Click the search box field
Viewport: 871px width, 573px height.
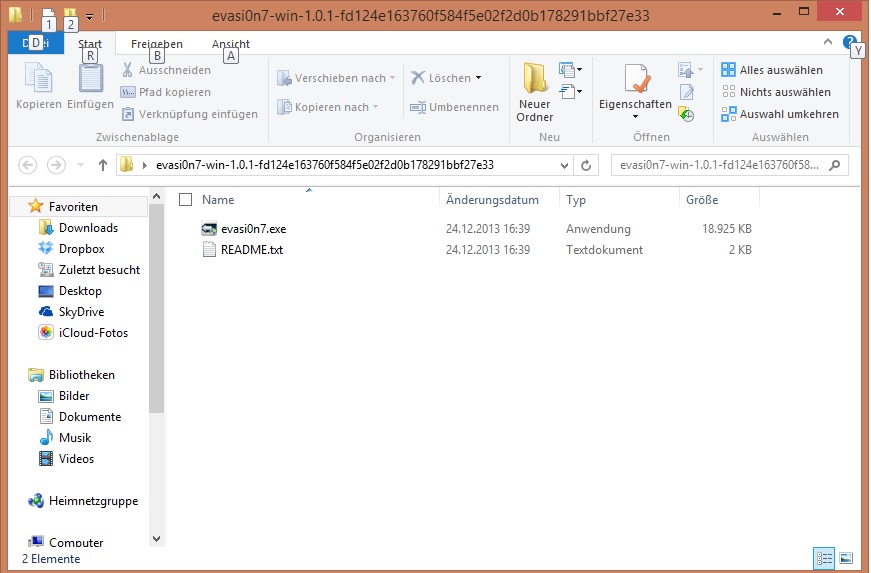(x=729, y=165)
